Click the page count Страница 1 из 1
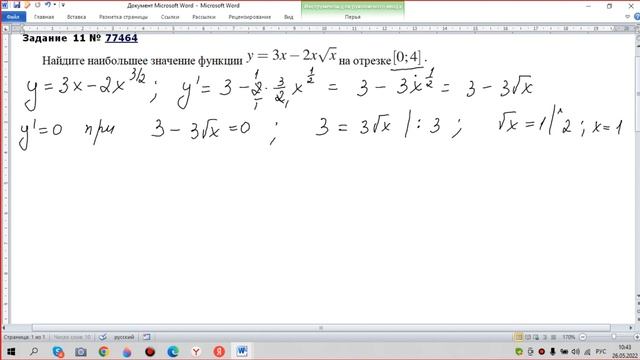 24,337
